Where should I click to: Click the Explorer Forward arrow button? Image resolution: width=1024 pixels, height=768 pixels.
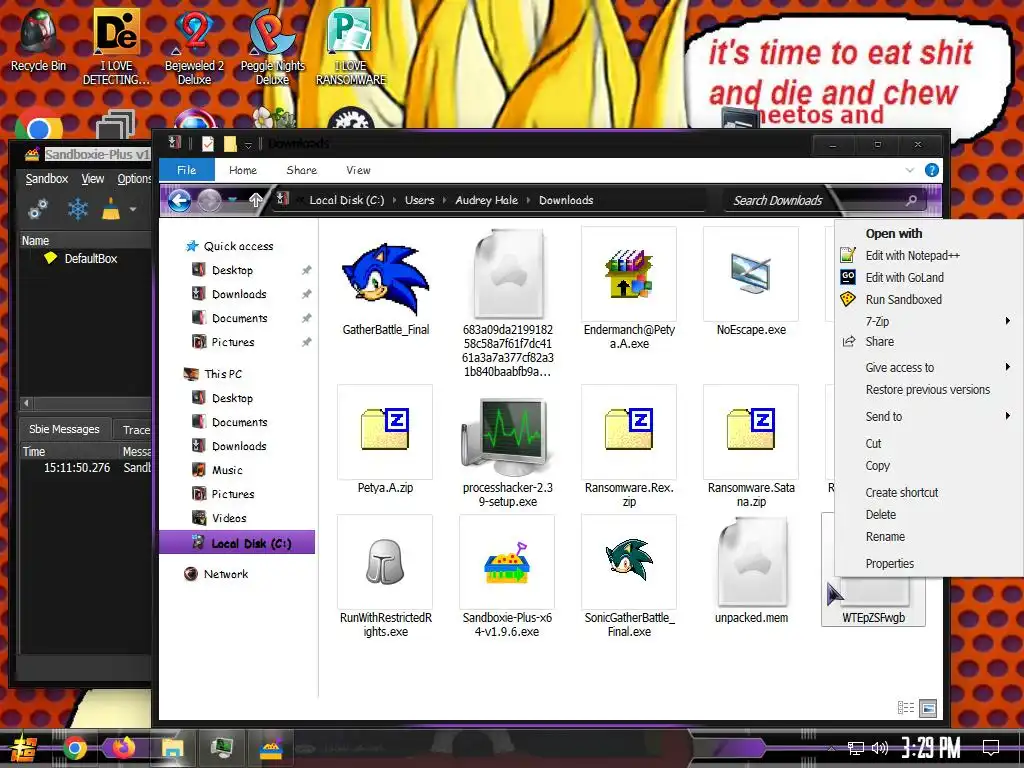click(x=209, y=200)
